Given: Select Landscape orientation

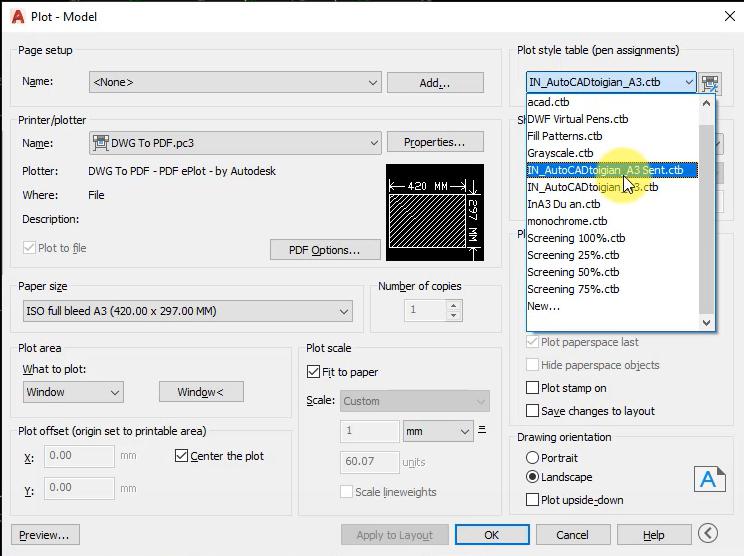Looking at the screenshot, I should (532, 477).
